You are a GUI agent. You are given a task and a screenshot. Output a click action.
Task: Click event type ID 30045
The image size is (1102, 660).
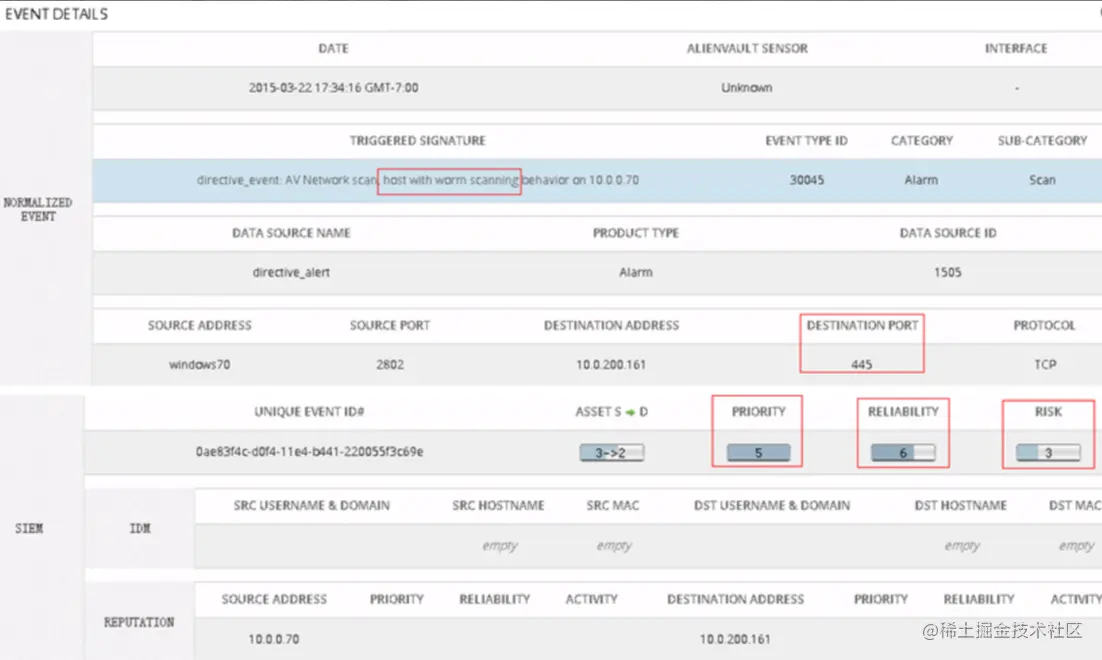tap(806, 180)
